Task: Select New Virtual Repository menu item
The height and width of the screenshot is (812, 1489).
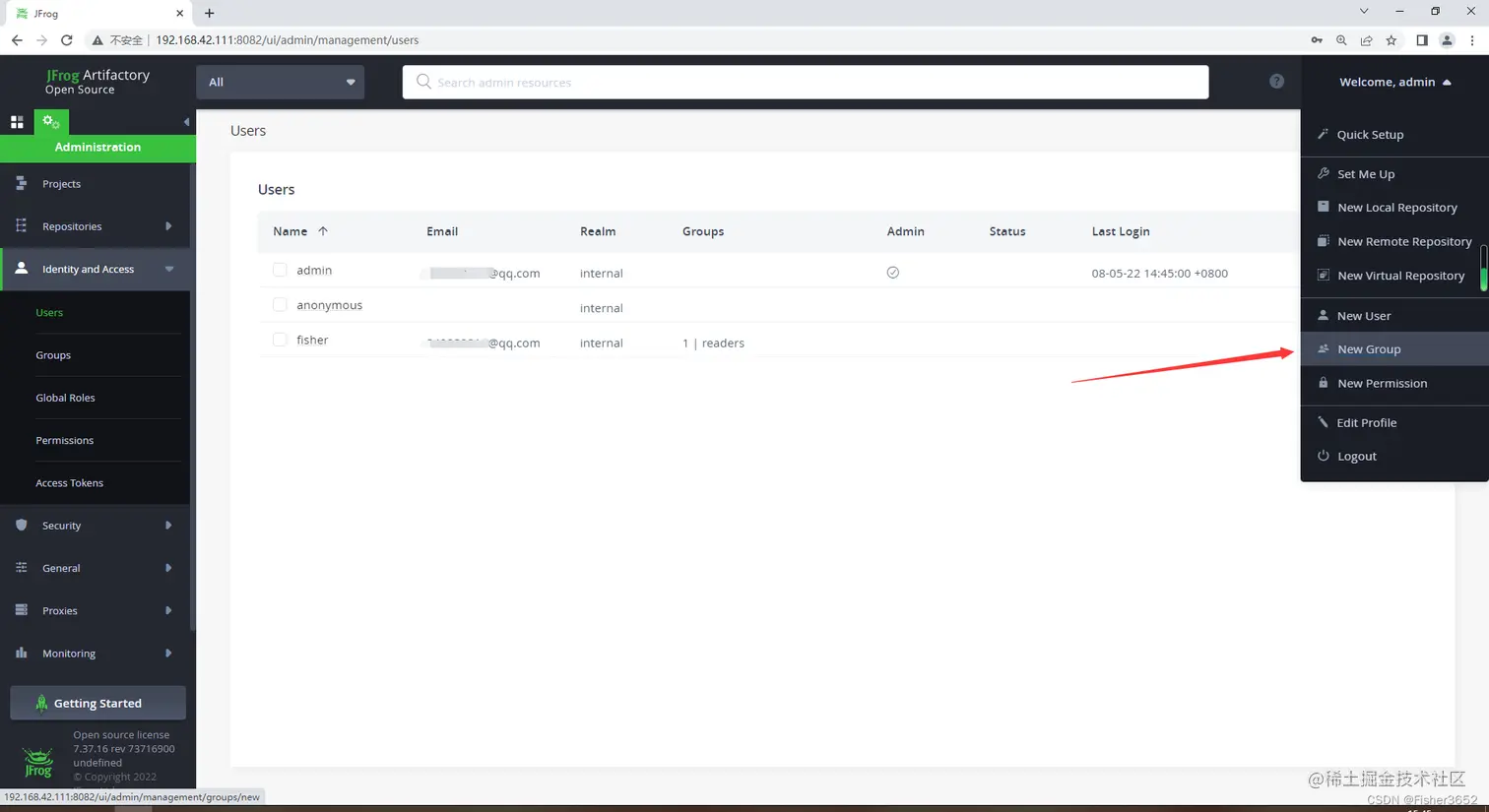Action: pyautogui.click(x=1394, y=276)
